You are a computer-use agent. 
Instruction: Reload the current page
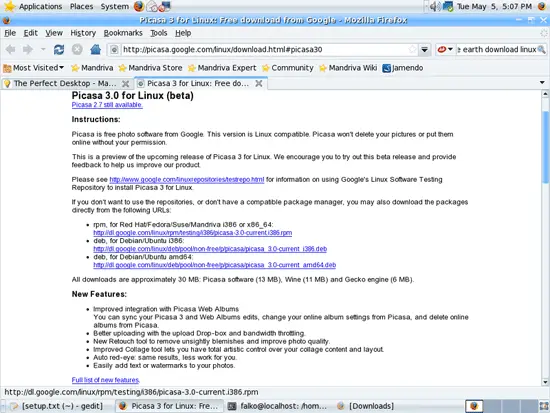pos(59,49)
